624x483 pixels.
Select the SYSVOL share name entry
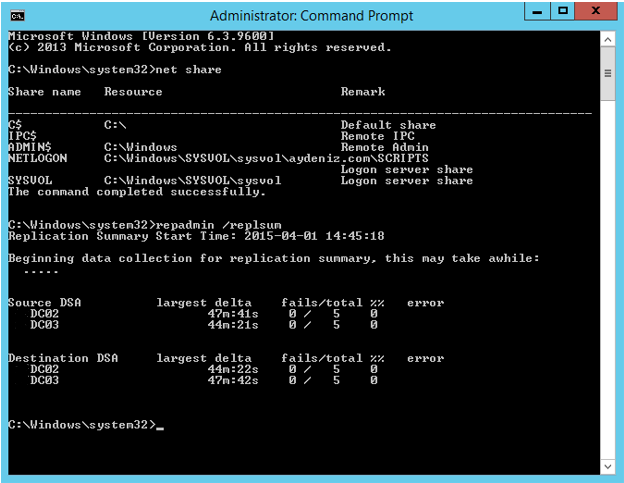tap(30, 181)
